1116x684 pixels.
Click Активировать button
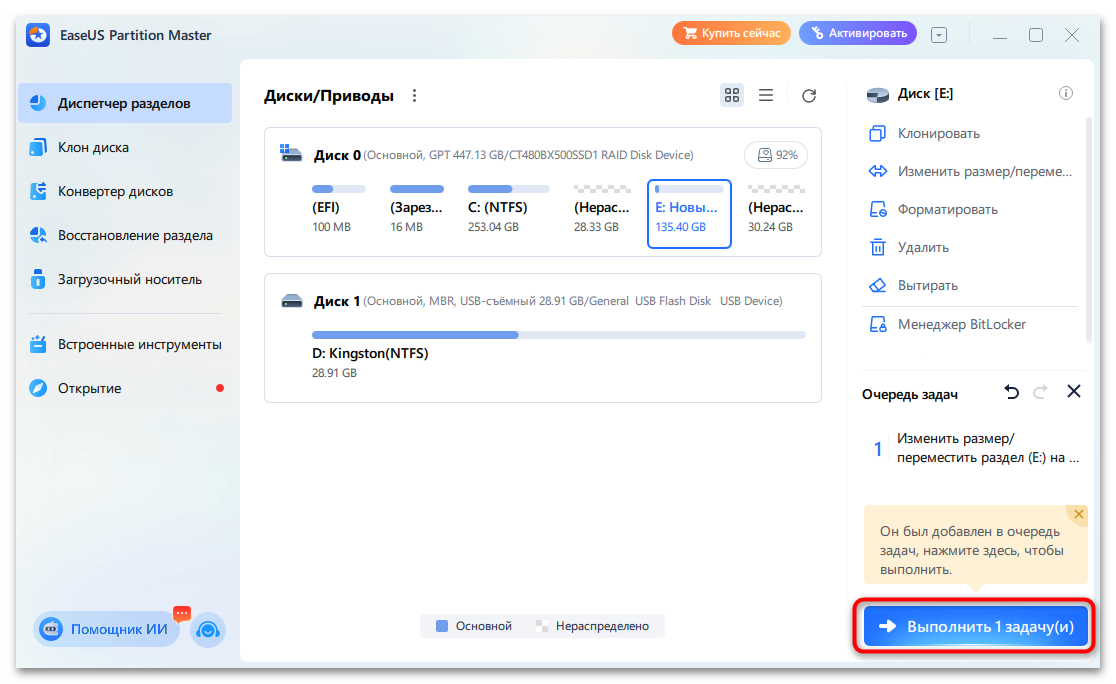coord(858,33)
